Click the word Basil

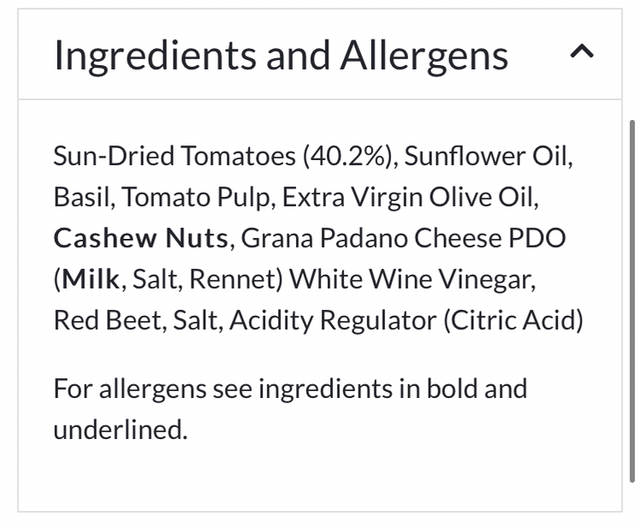83,197
